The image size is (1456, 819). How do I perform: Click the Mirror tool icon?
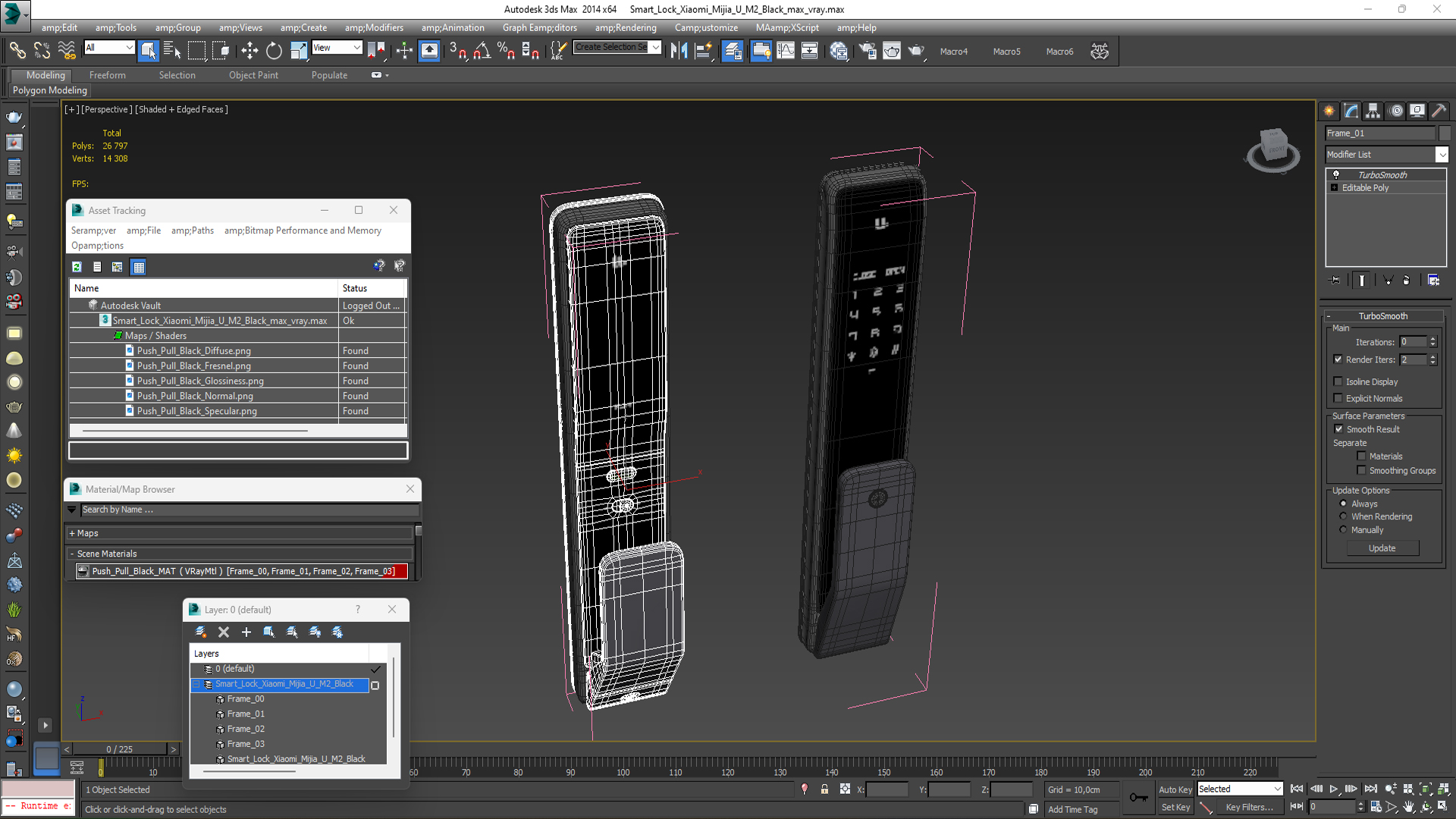coord(679,51)
